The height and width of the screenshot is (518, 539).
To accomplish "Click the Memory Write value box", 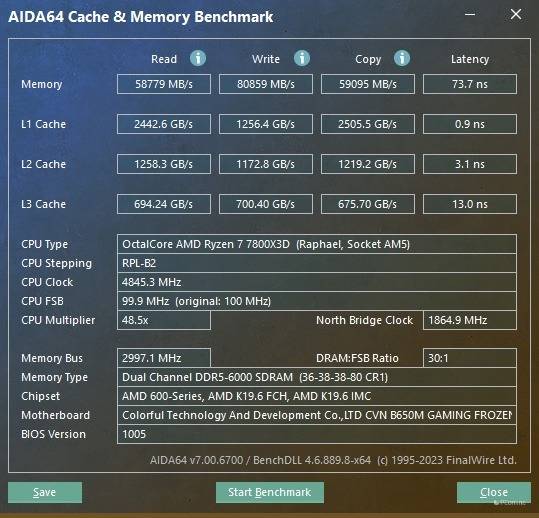I will pyautogui.click(x=266, y=84).
